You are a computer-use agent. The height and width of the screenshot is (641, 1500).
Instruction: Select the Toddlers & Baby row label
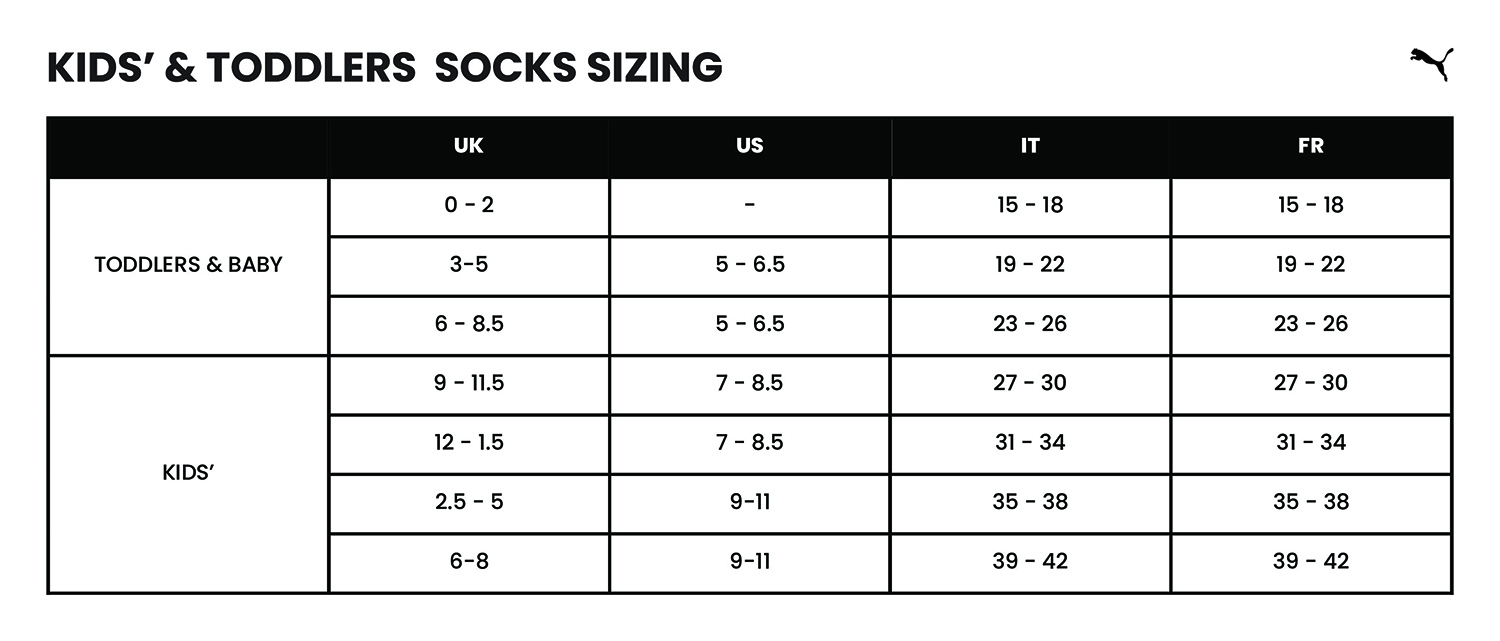coord(188,265)
